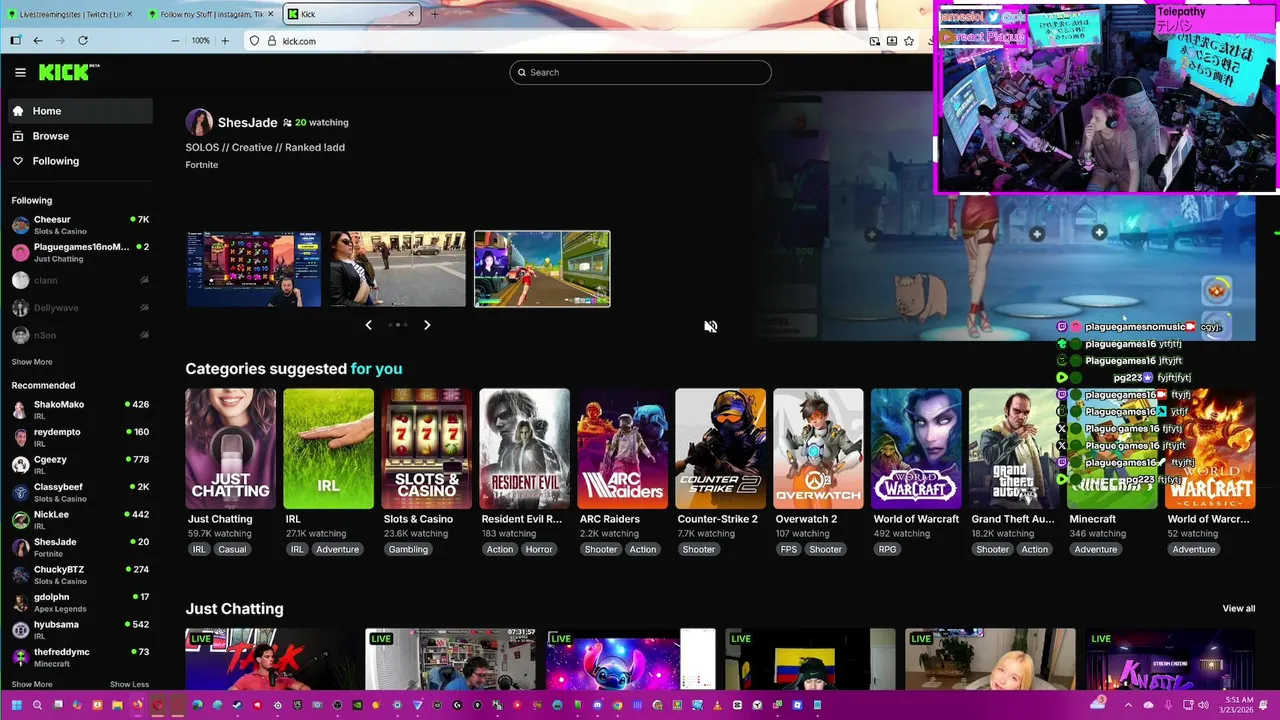Click the Home icon in sidebar
Image resolution: width=1280 pixels, height=720 pixels.
point(17,111)
